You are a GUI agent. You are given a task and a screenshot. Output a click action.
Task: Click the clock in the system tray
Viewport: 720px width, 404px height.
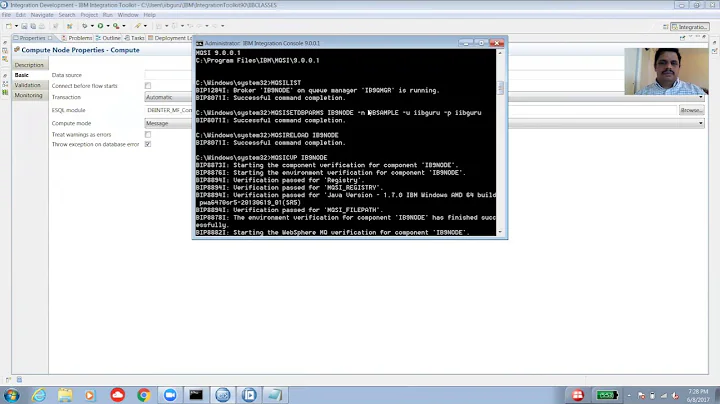[x=698, y=395]
